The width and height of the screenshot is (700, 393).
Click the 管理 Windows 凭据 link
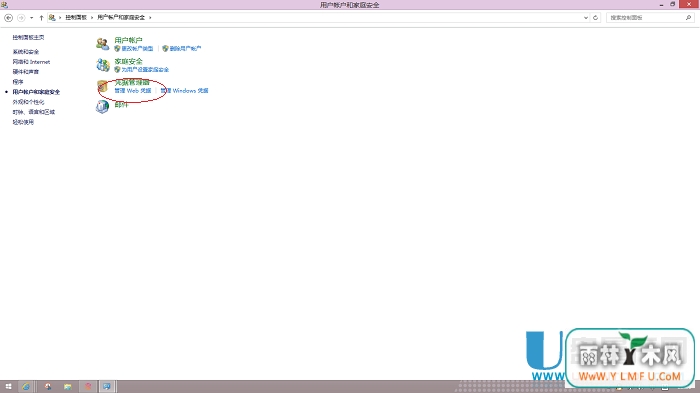coord(184,91)
